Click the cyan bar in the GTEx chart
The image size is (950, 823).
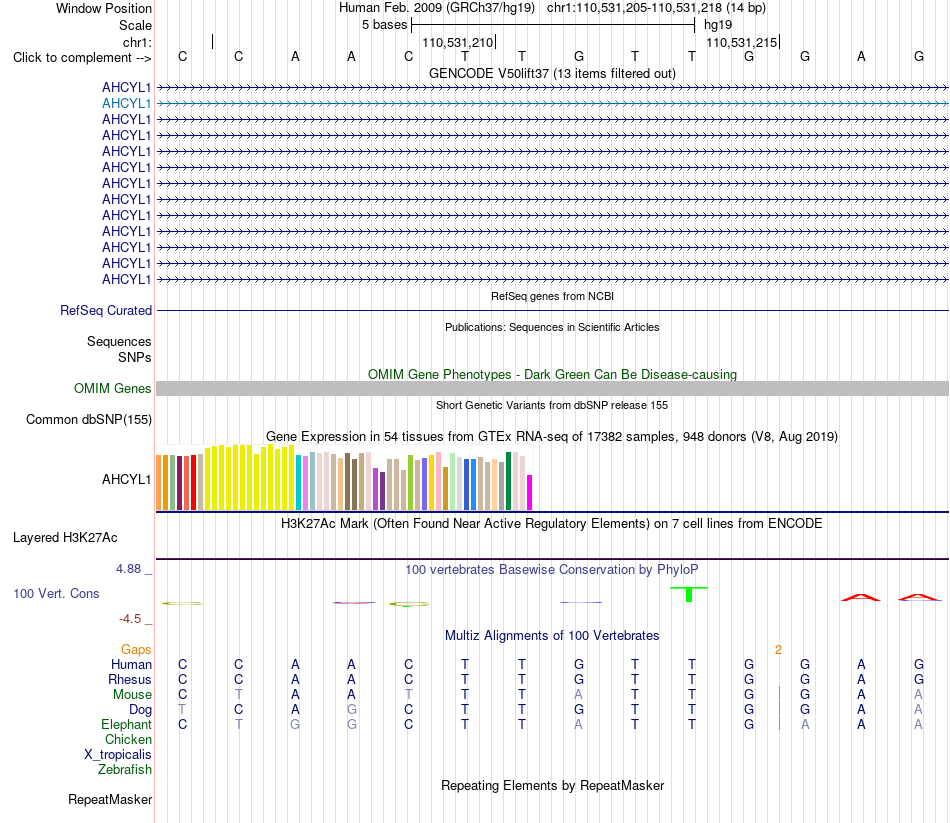point(299,482)
